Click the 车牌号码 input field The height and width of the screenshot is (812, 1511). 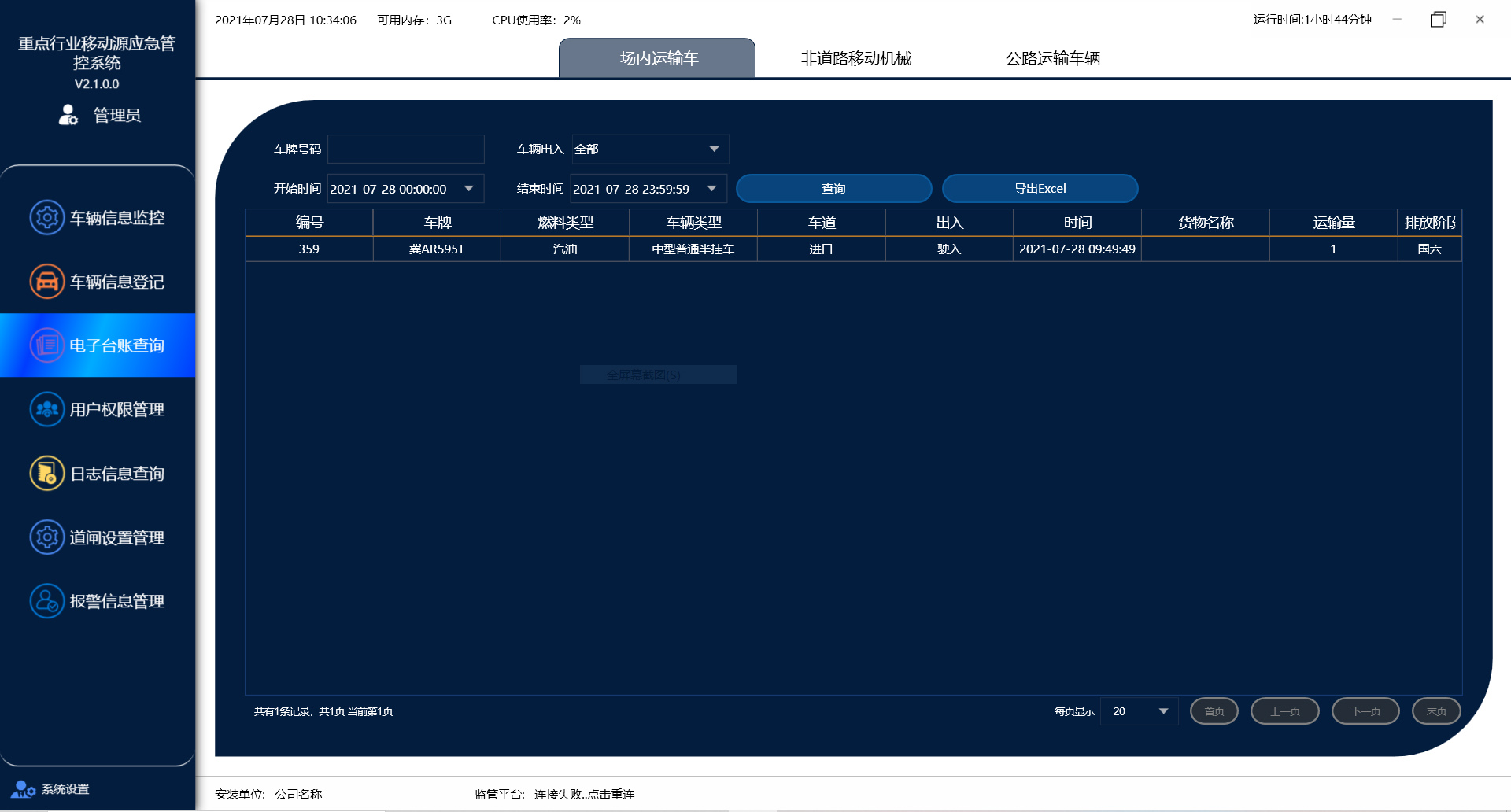405,149
